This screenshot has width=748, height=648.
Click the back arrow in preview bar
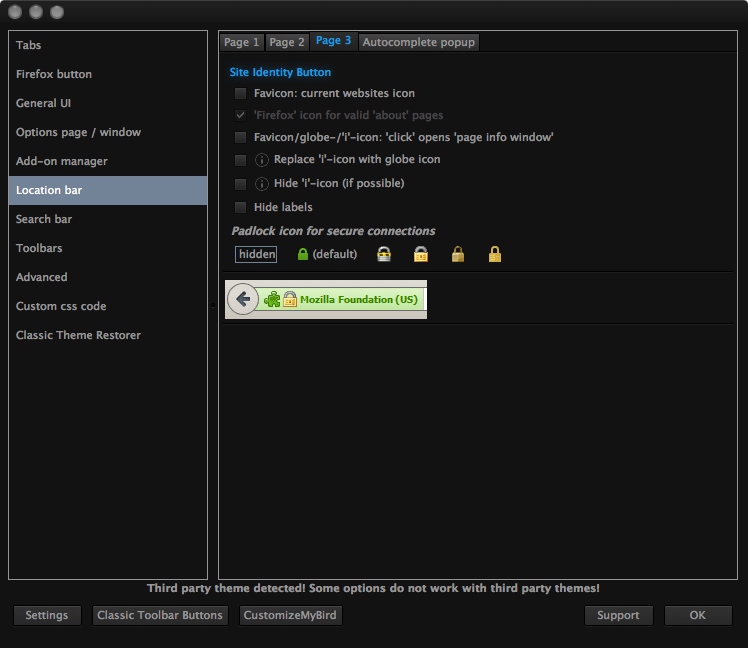[243, 299]
